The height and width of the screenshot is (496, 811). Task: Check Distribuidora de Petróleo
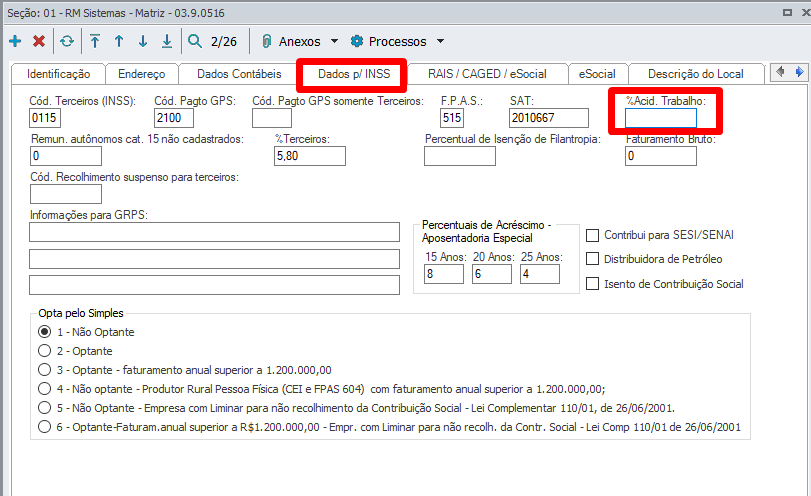[x=592, y=259]
